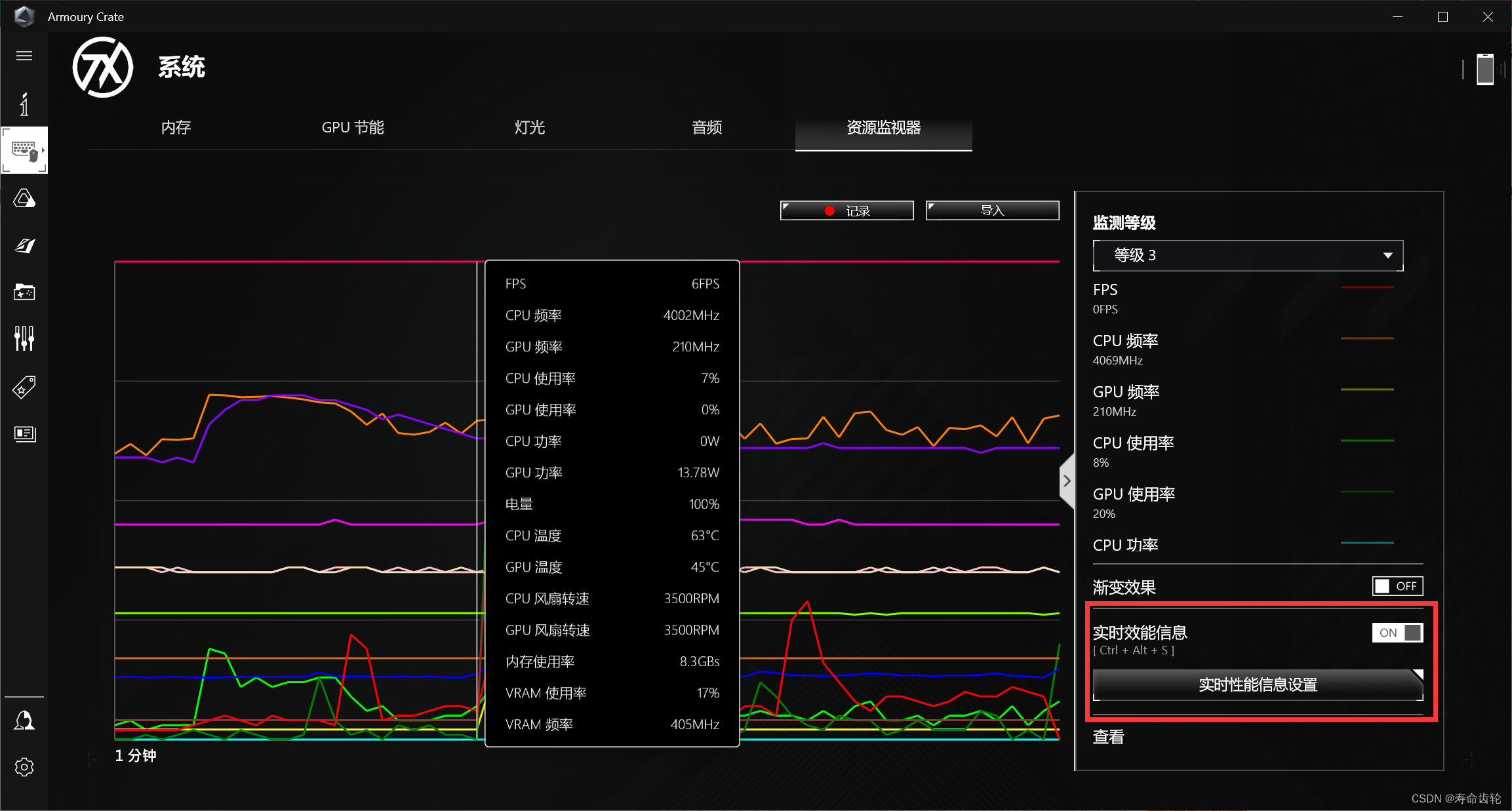Enable the 渐变效果 gradient effect toggle
1512x811 pixels.
[x=1397, y=585]
